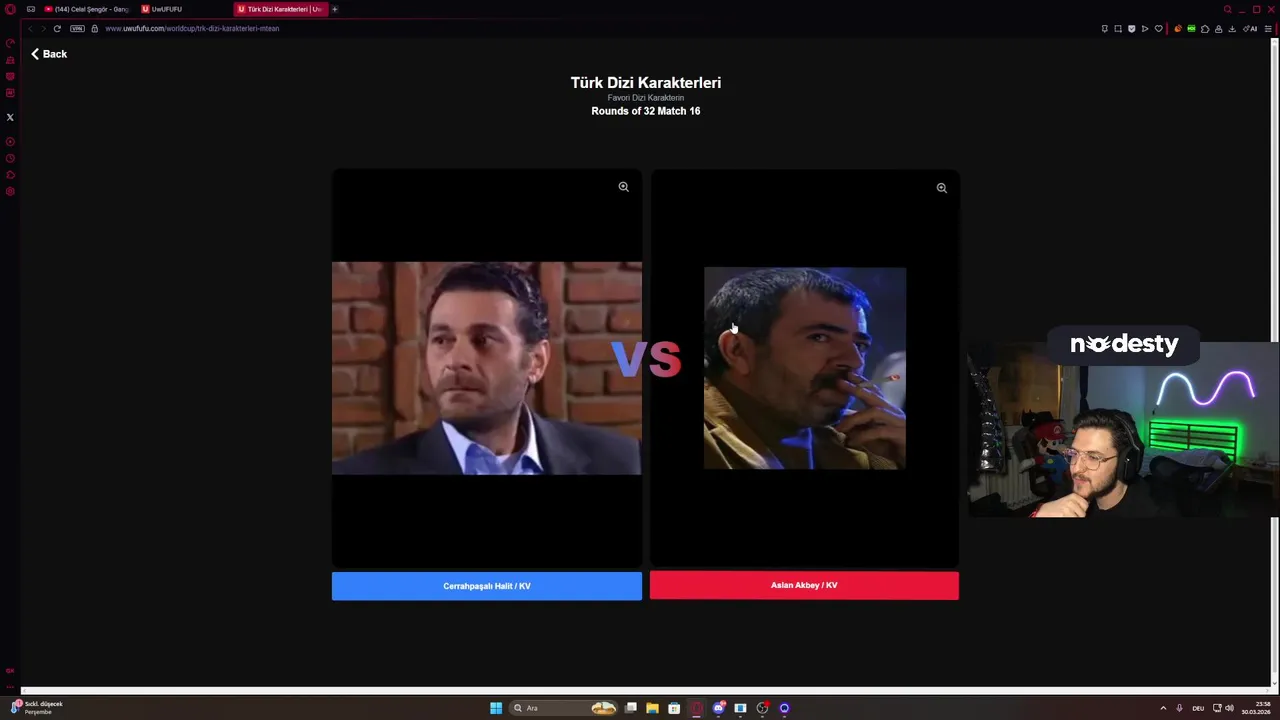Zoom into the Cerrahpaşalı Halit image
This screenshot has height=720, width=1280.
(x=623, y=187)
